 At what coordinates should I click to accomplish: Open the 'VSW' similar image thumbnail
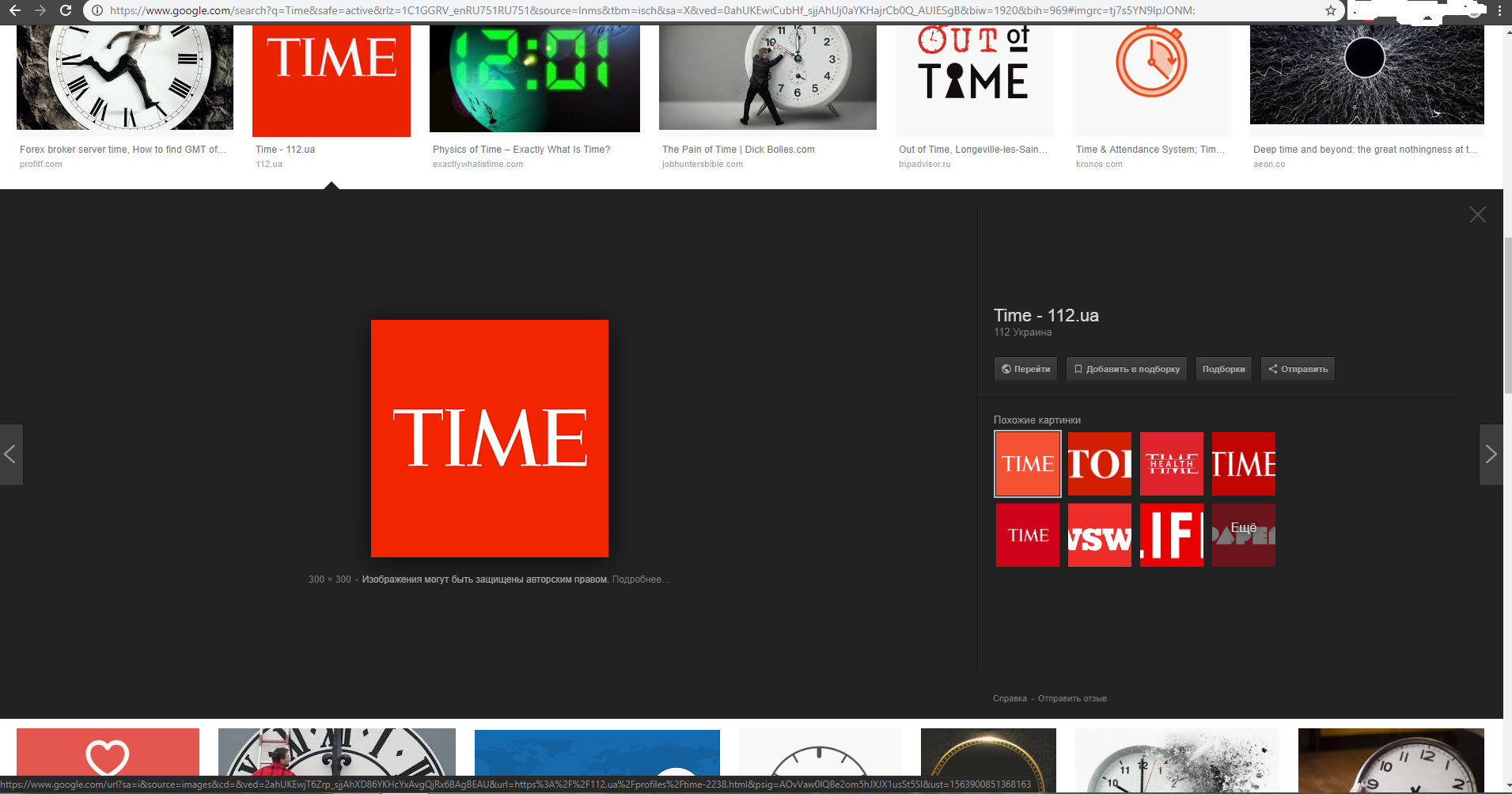1100,535
